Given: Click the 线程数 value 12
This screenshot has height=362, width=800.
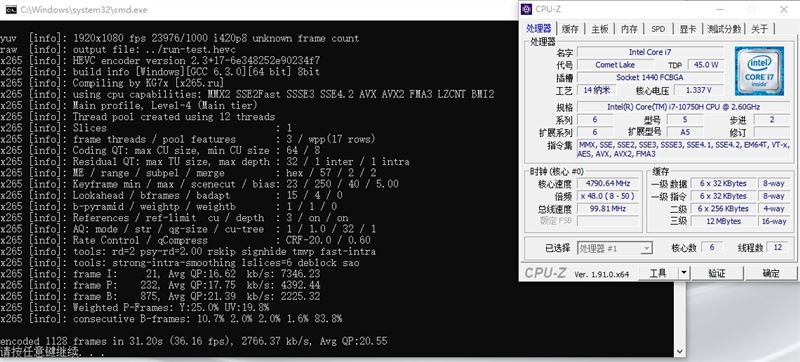Looking at the screenshot, I should (x=778, y=247).
